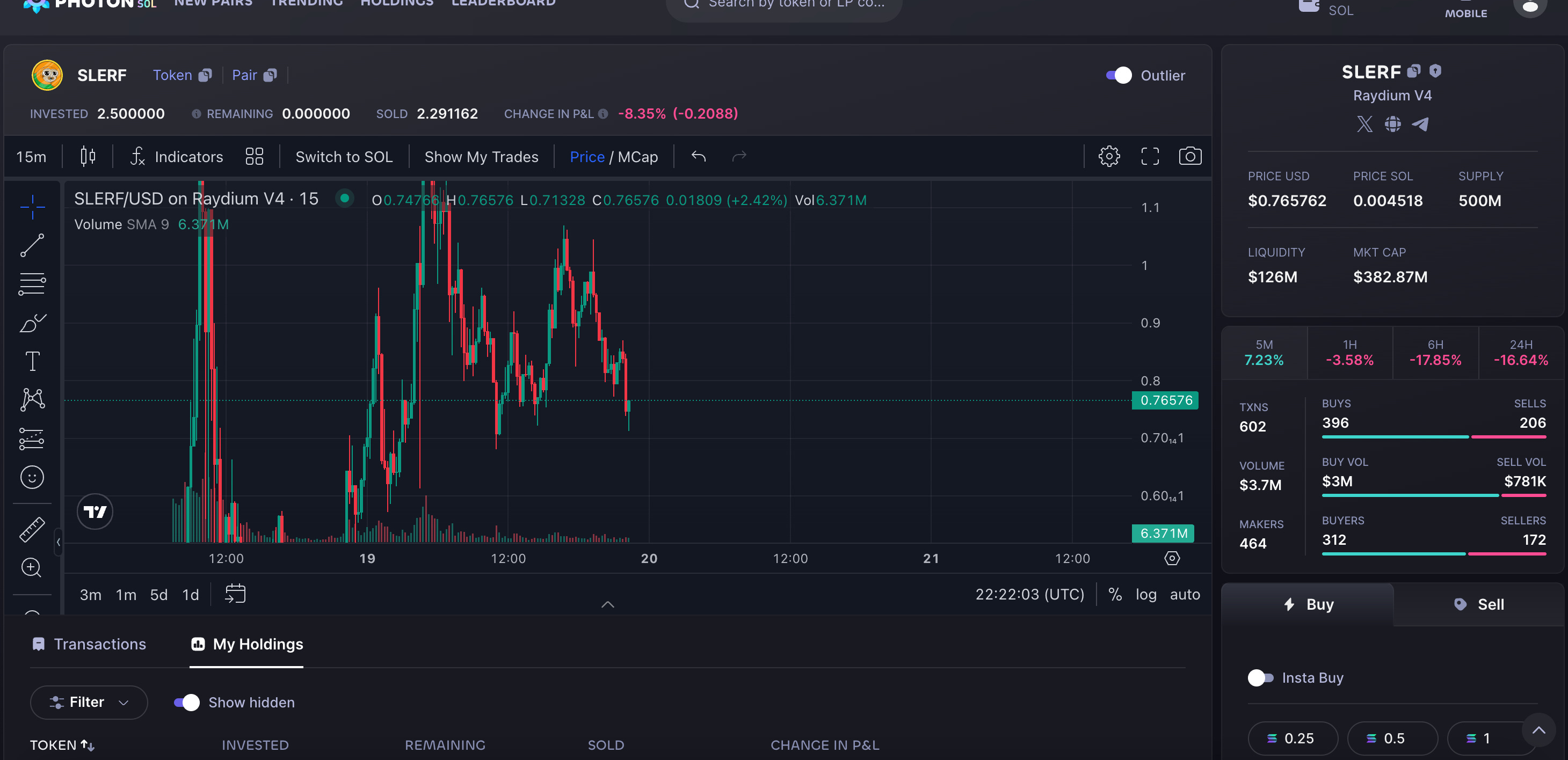
Task: Sort holdings by TOKEN column arrows
Action: tap(88, 745)
